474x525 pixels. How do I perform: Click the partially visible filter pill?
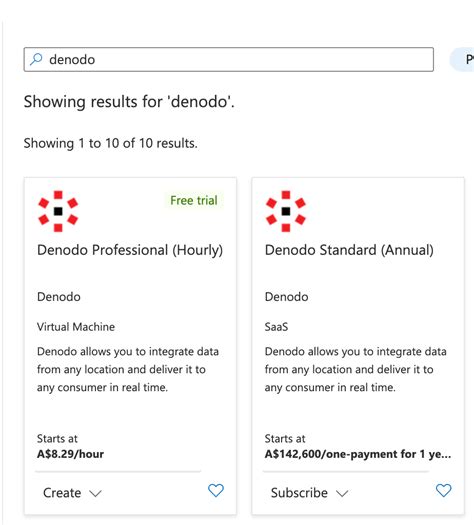pyautogui.click(x=462, y=60)
